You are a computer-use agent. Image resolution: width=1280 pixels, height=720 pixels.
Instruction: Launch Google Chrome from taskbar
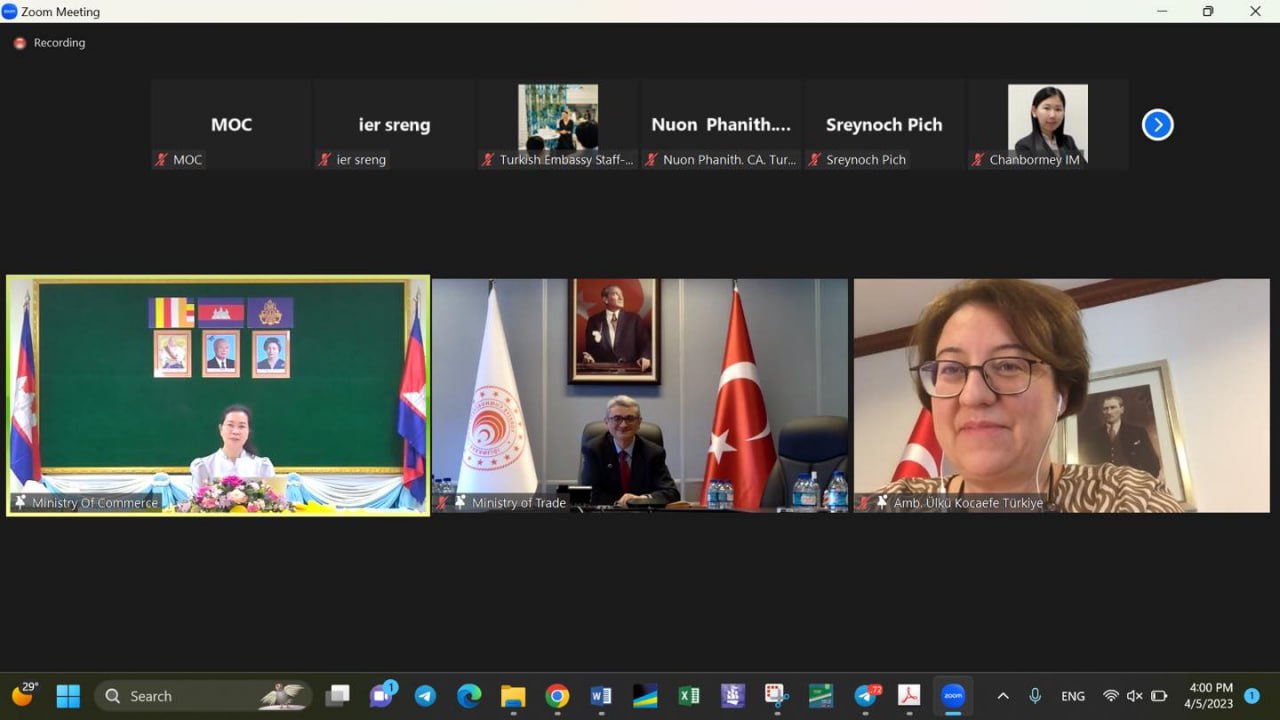point(557,696)
